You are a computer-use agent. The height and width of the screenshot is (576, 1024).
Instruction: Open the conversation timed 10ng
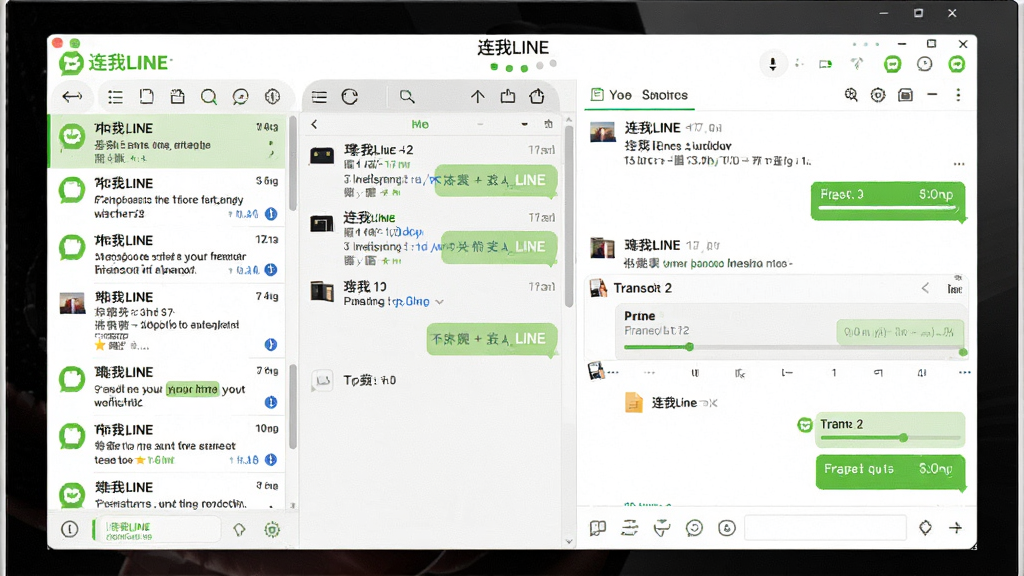point(168,444)
